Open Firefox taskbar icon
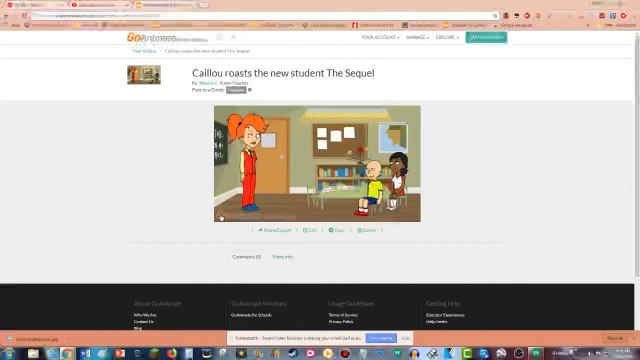This screenshot has height=360, width=640. (x=172, y=353)
